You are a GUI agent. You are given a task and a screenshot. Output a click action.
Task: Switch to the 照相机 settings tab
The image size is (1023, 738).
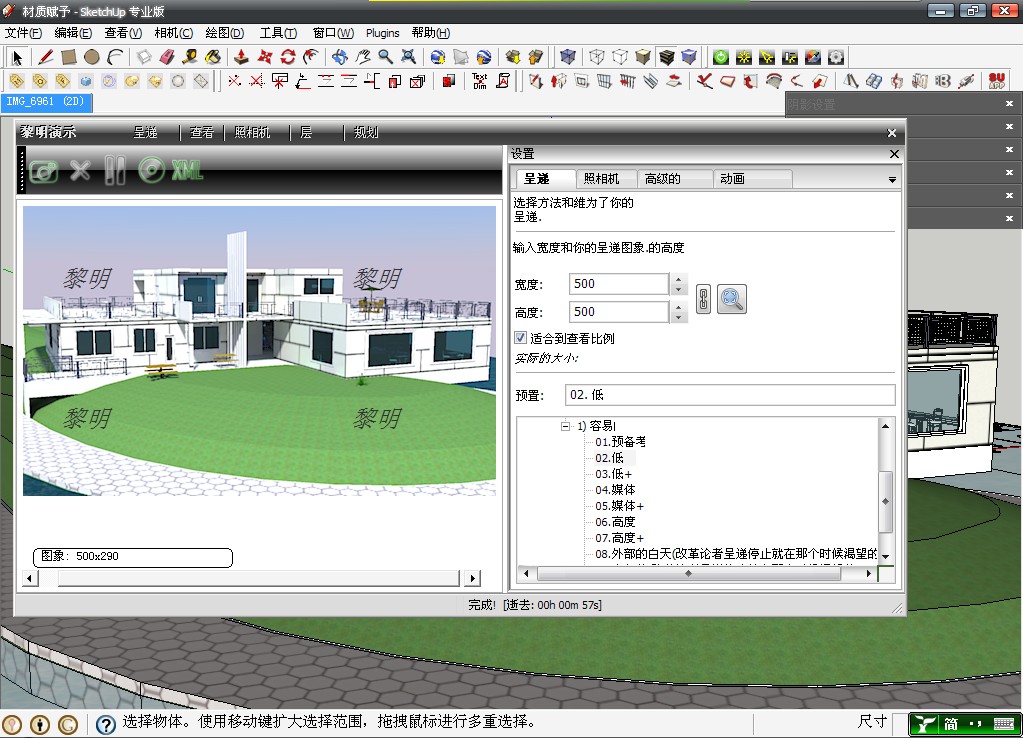pos(607,179)
